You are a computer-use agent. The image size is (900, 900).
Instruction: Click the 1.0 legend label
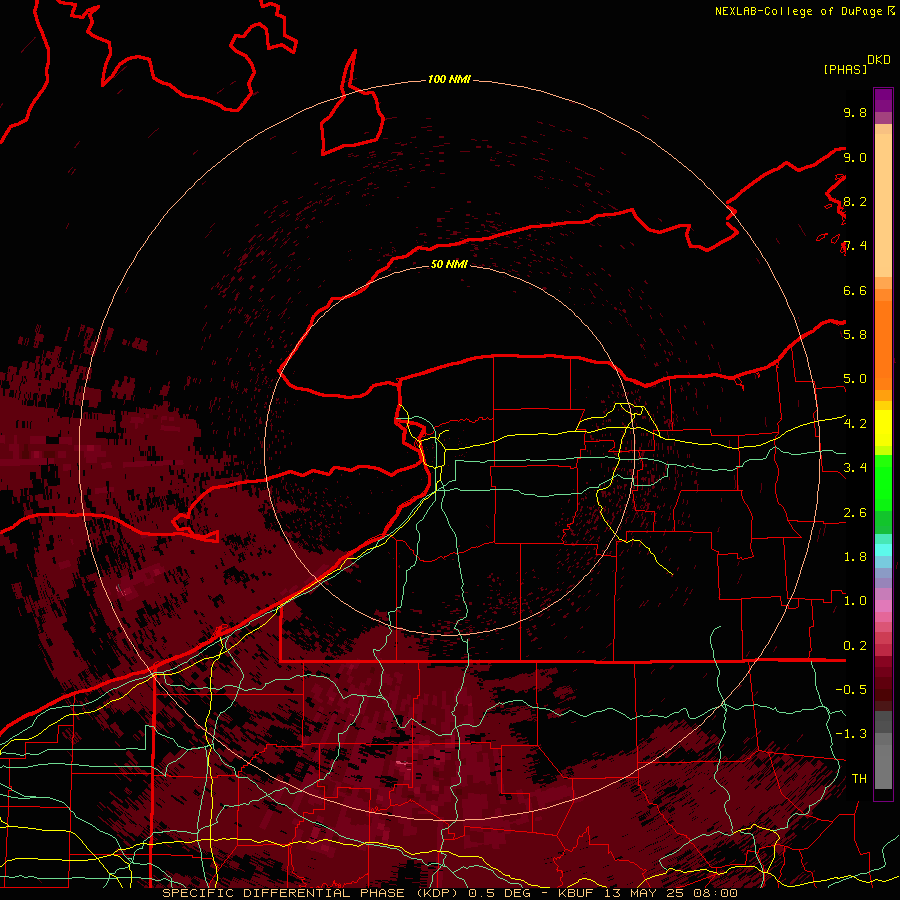855,601
